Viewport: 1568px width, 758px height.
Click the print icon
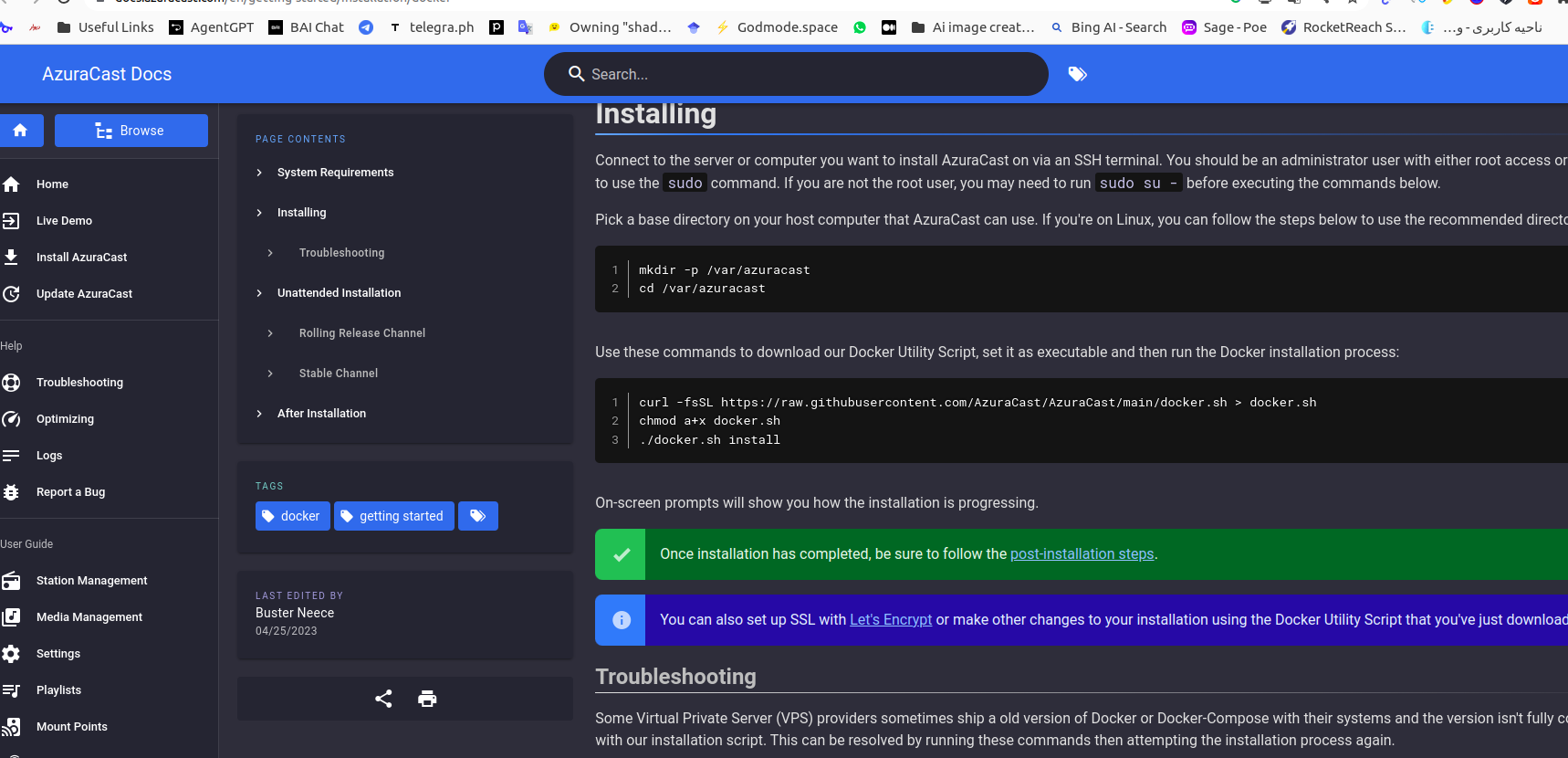coord(427,699)
